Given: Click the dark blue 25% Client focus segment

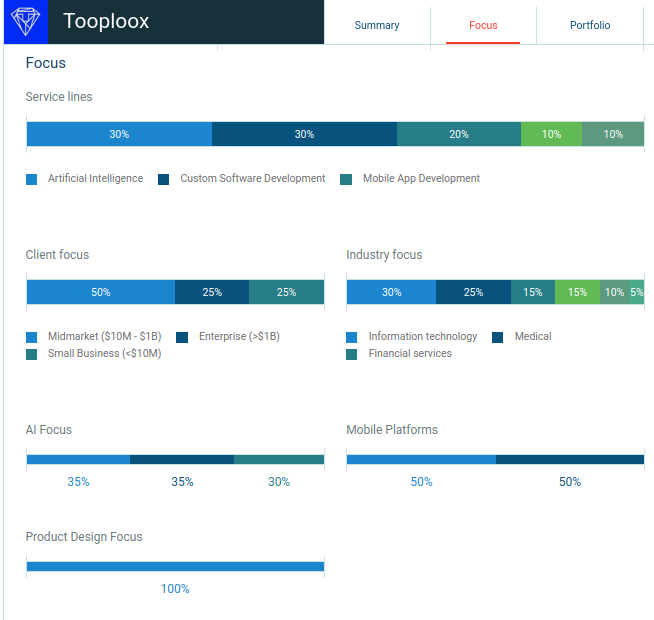Looking at the screenshot, I should [212, 292].
